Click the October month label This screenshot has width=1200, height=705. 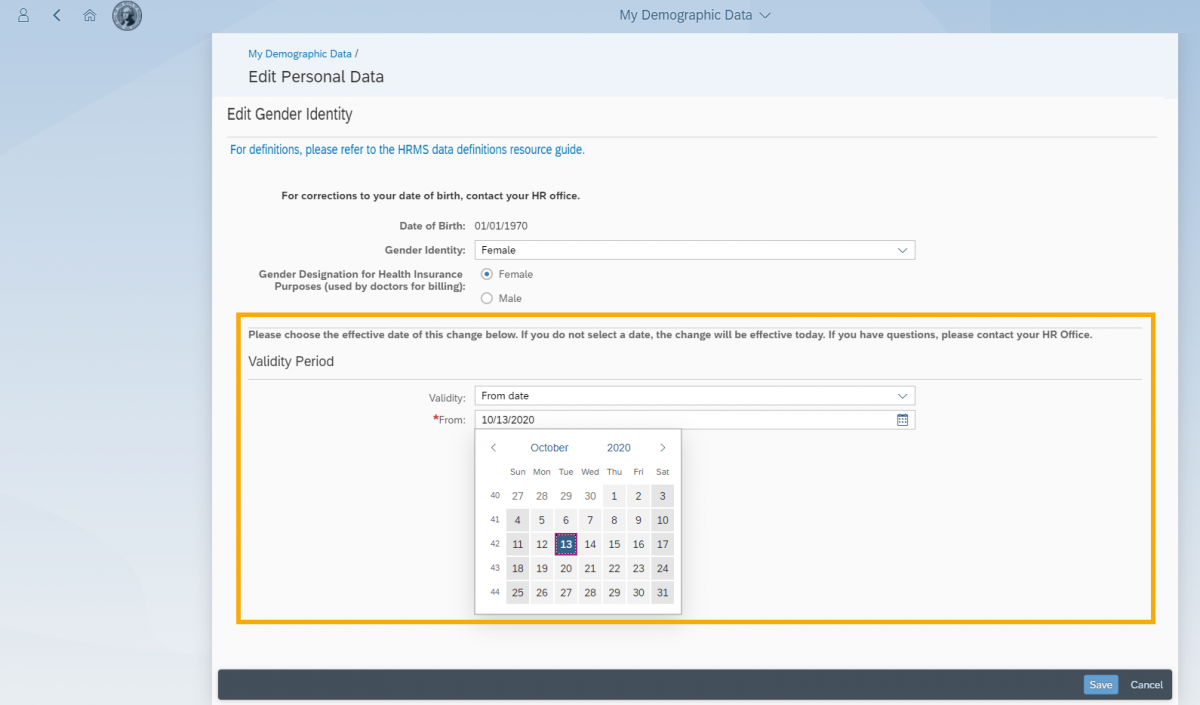point(549,447)
